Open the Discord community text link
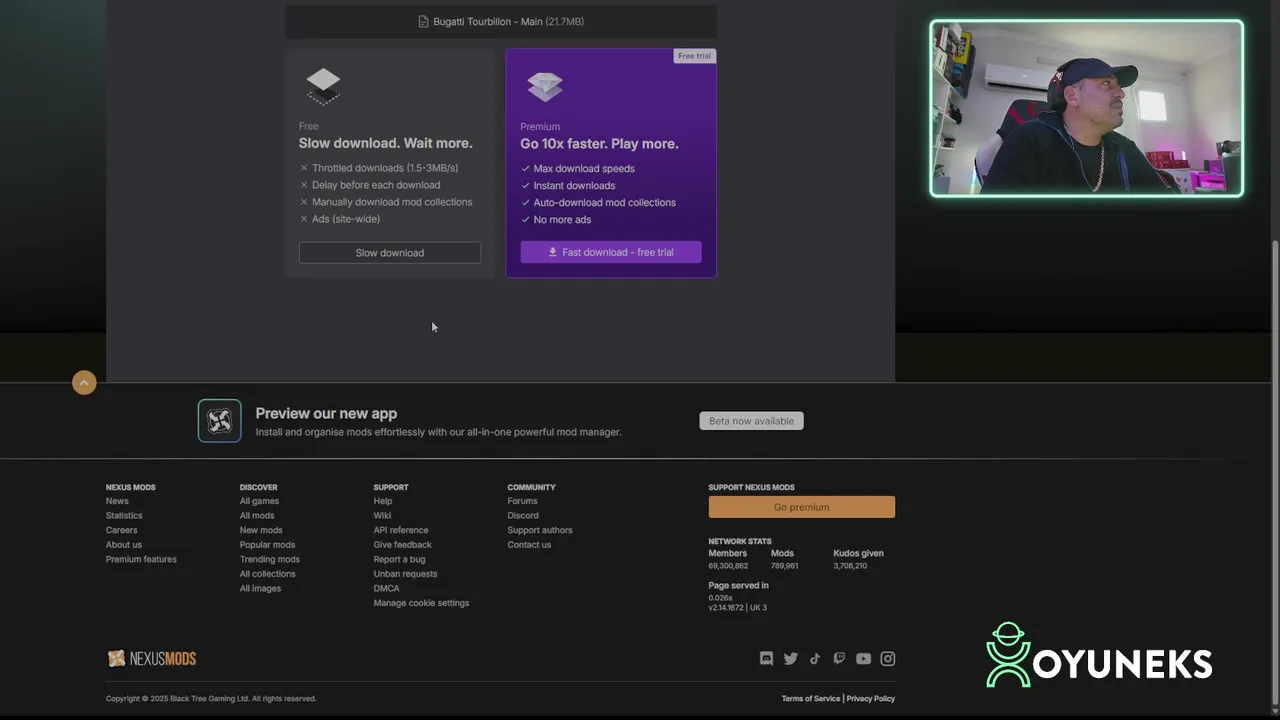The height and width of the screenshot is (720, 1280). (x=523, y=516)
